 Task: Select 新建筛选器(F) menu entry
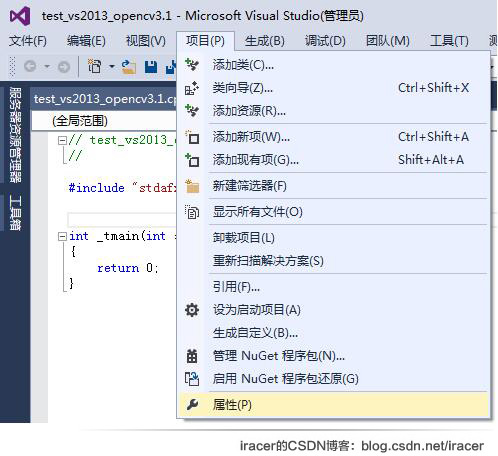click(333, 186)
